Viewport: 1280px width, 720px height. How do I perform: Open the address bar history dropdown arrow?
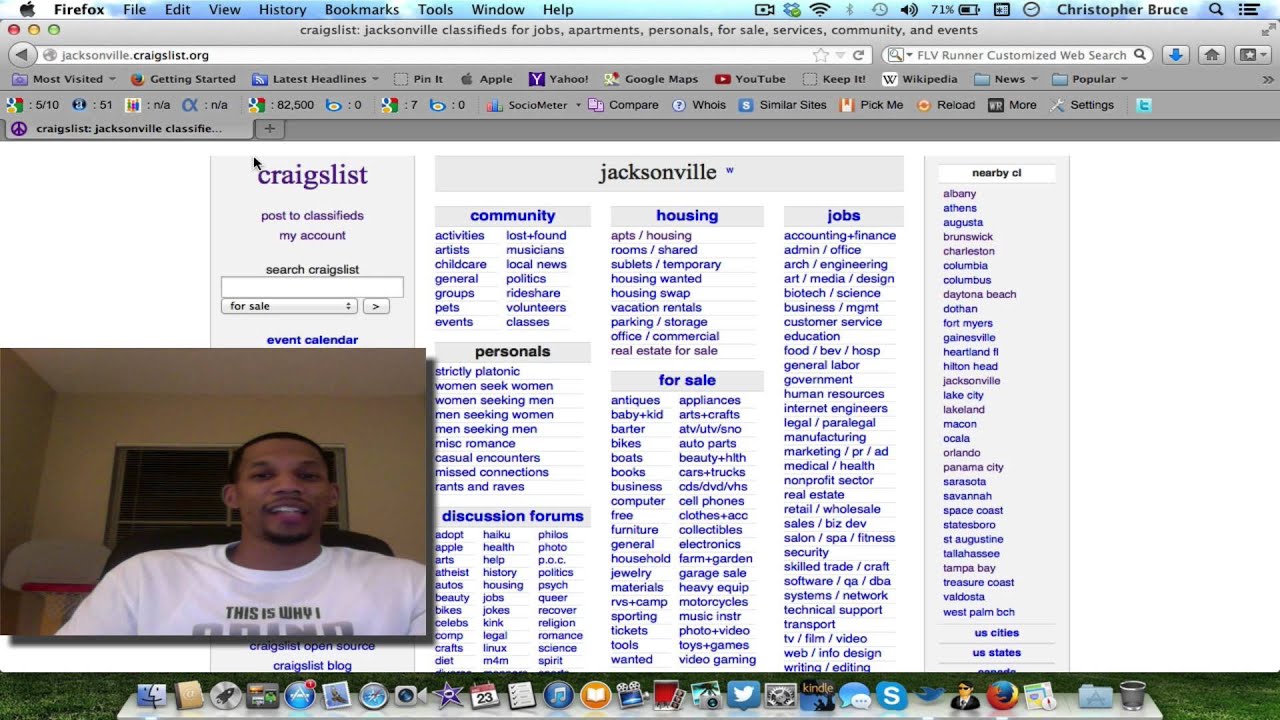tap(840, 55)
